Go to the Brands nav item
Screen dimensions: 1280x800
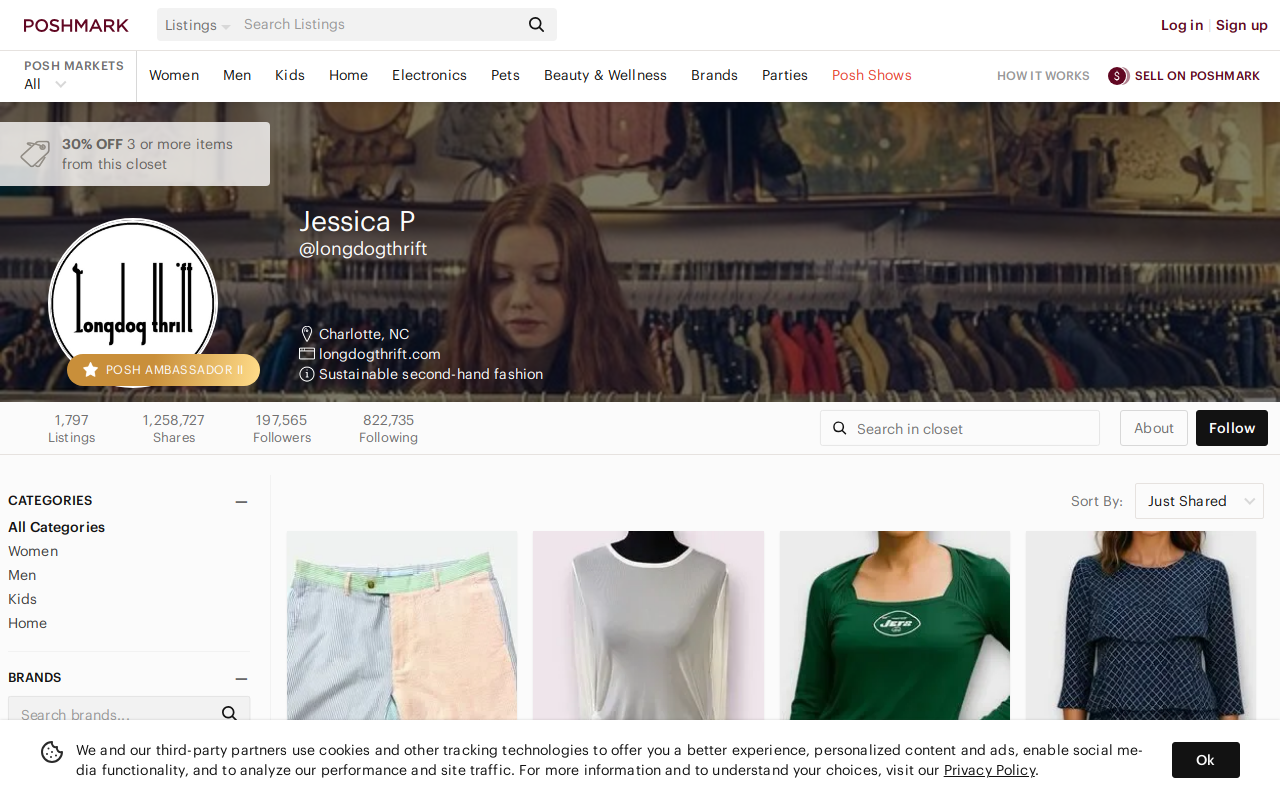[714, 75]
